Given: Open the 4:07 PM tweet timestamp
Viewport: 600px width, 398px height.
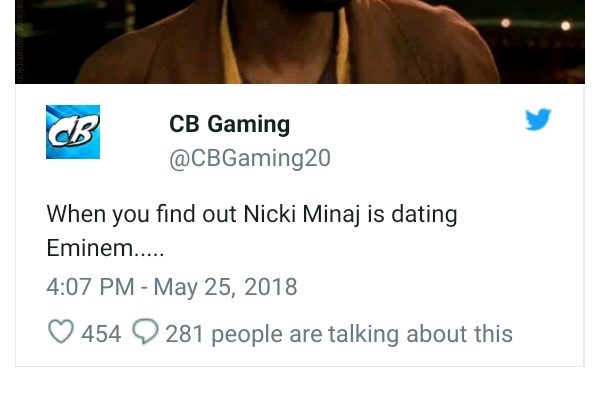Looking at the screenshot, I should [90, 287].
